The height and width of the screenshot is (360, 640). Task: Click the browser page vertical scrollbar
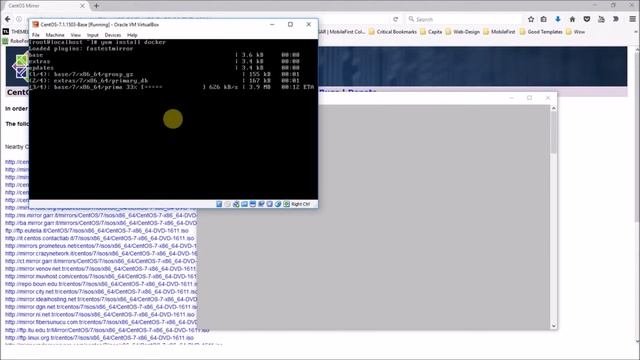637,138
